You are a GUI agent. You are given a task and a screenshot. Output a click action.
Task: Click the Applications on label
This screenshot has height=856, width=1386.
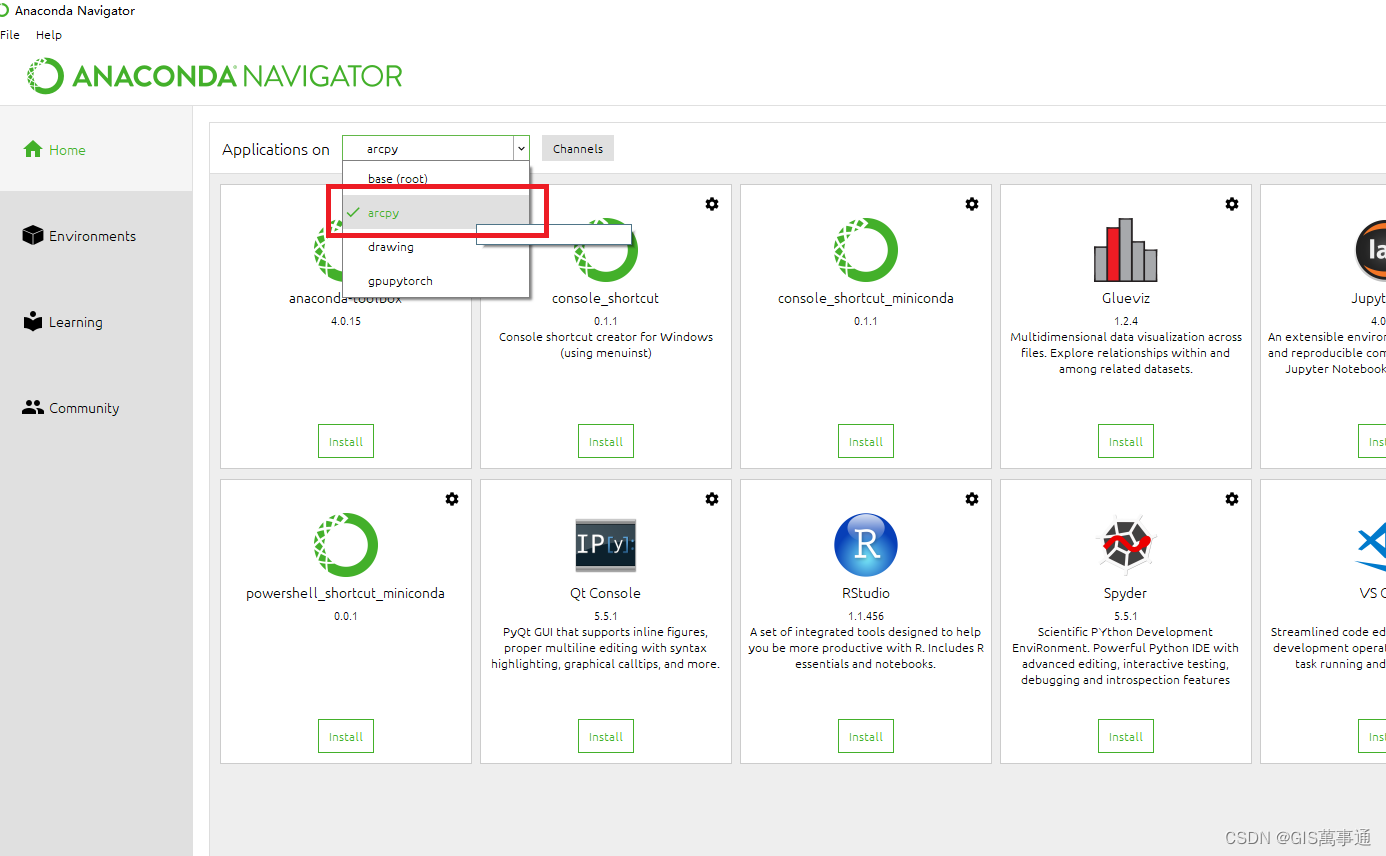[x=276, y=149]
